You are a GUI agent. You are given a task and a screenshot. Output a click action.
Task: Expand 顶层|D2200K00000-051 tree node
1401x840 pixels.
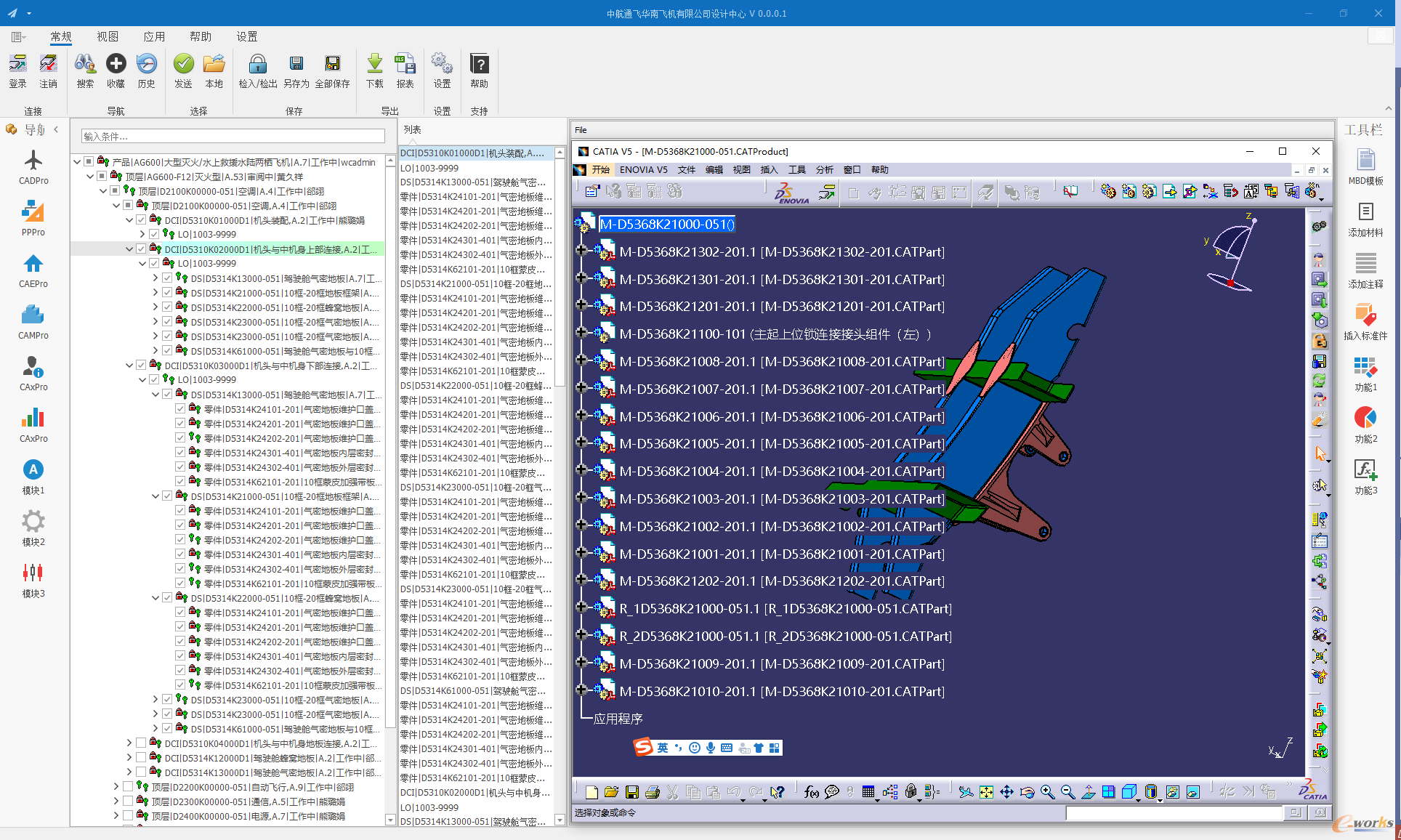pos(116,786)
